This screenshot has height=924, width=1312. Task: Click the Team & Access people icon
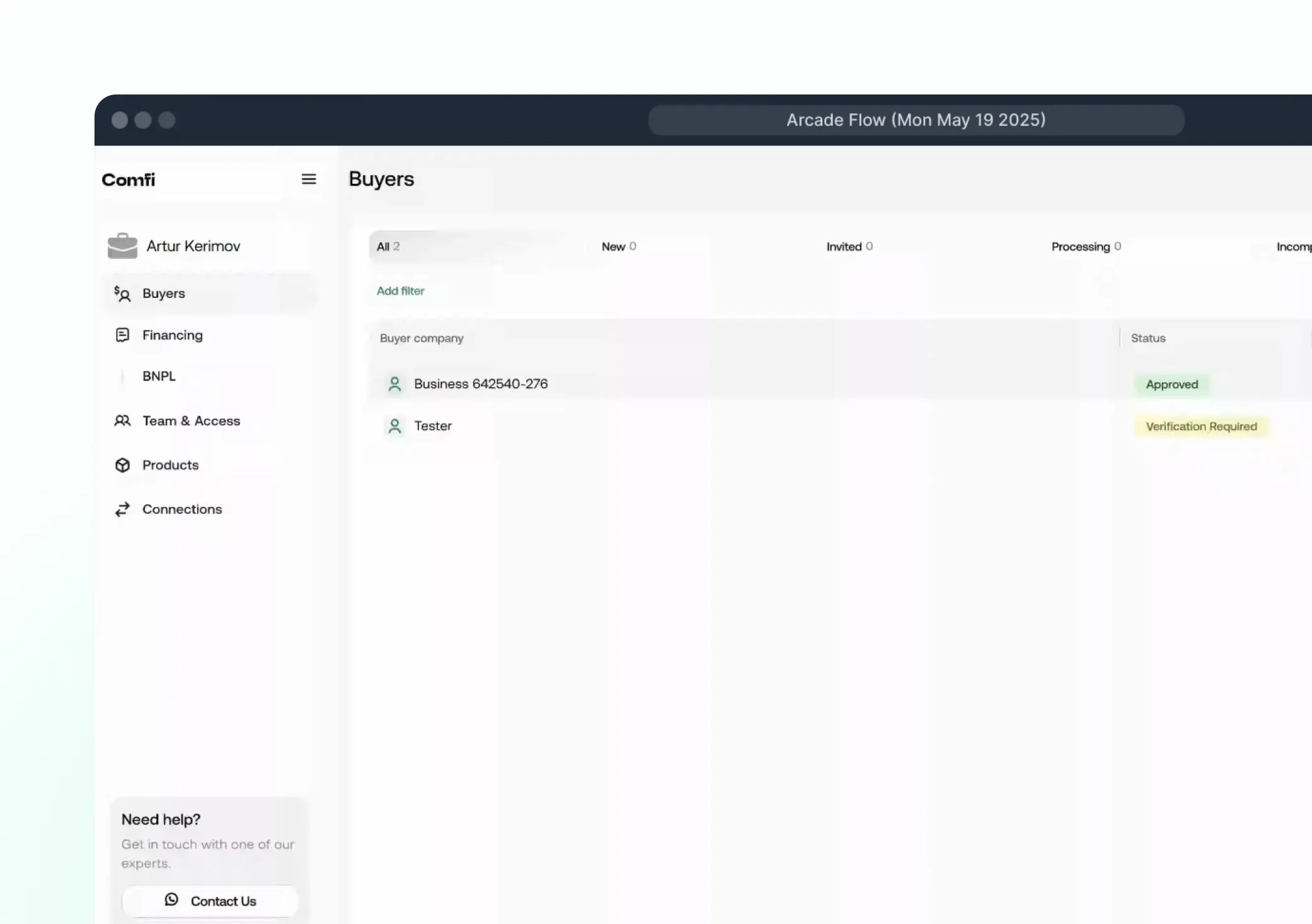[x=122, y=421]
